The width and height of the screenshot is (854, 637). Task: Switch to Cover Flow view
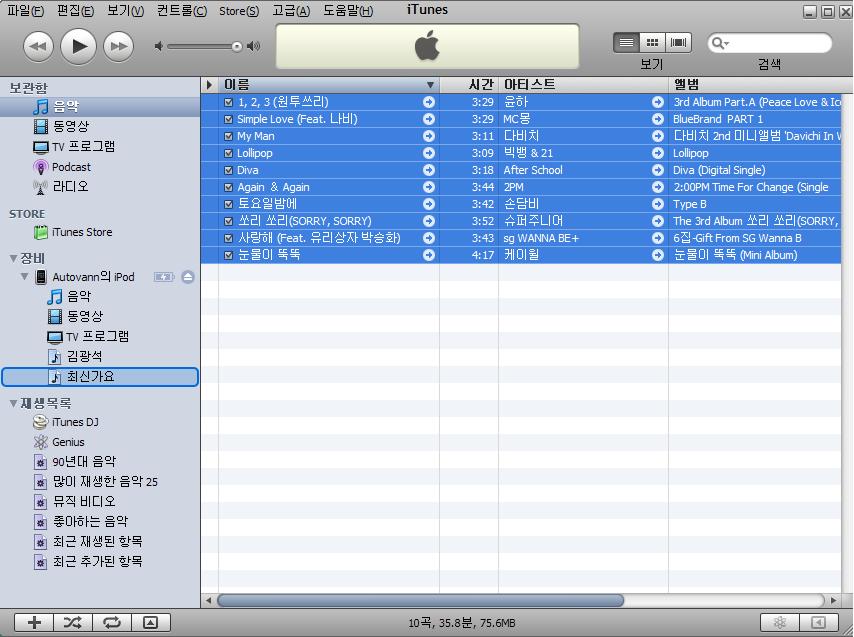point(678,42)
